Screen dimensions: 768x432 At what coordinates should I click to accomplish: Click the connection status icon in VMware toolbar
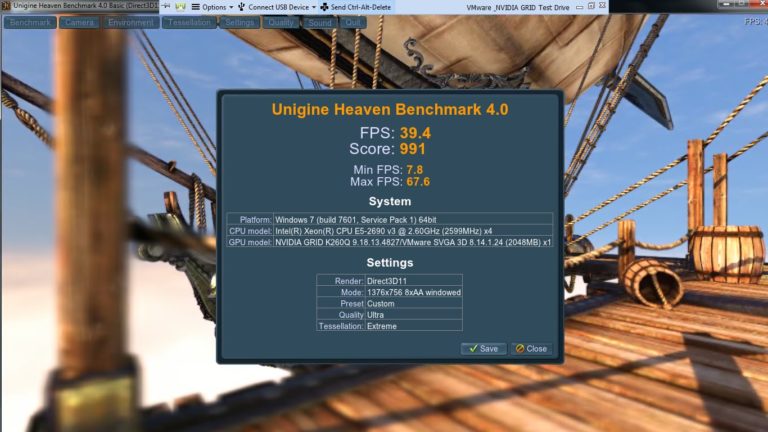coord(180,6)
